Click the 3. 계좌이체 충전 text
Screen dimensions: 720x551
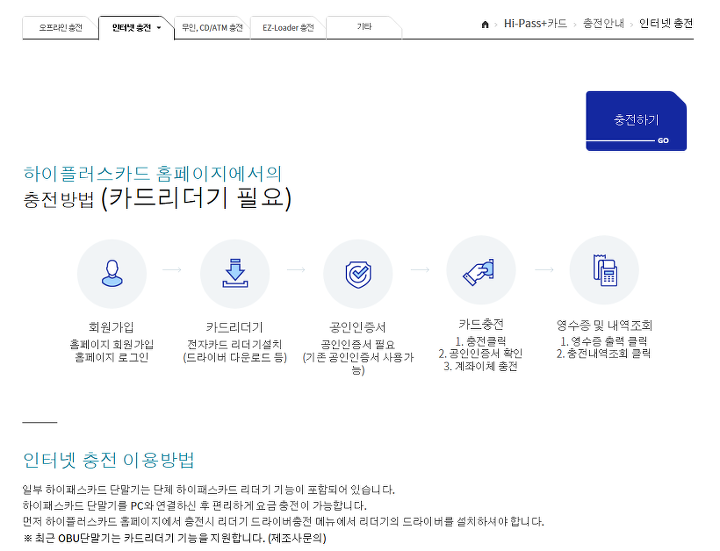481,366
